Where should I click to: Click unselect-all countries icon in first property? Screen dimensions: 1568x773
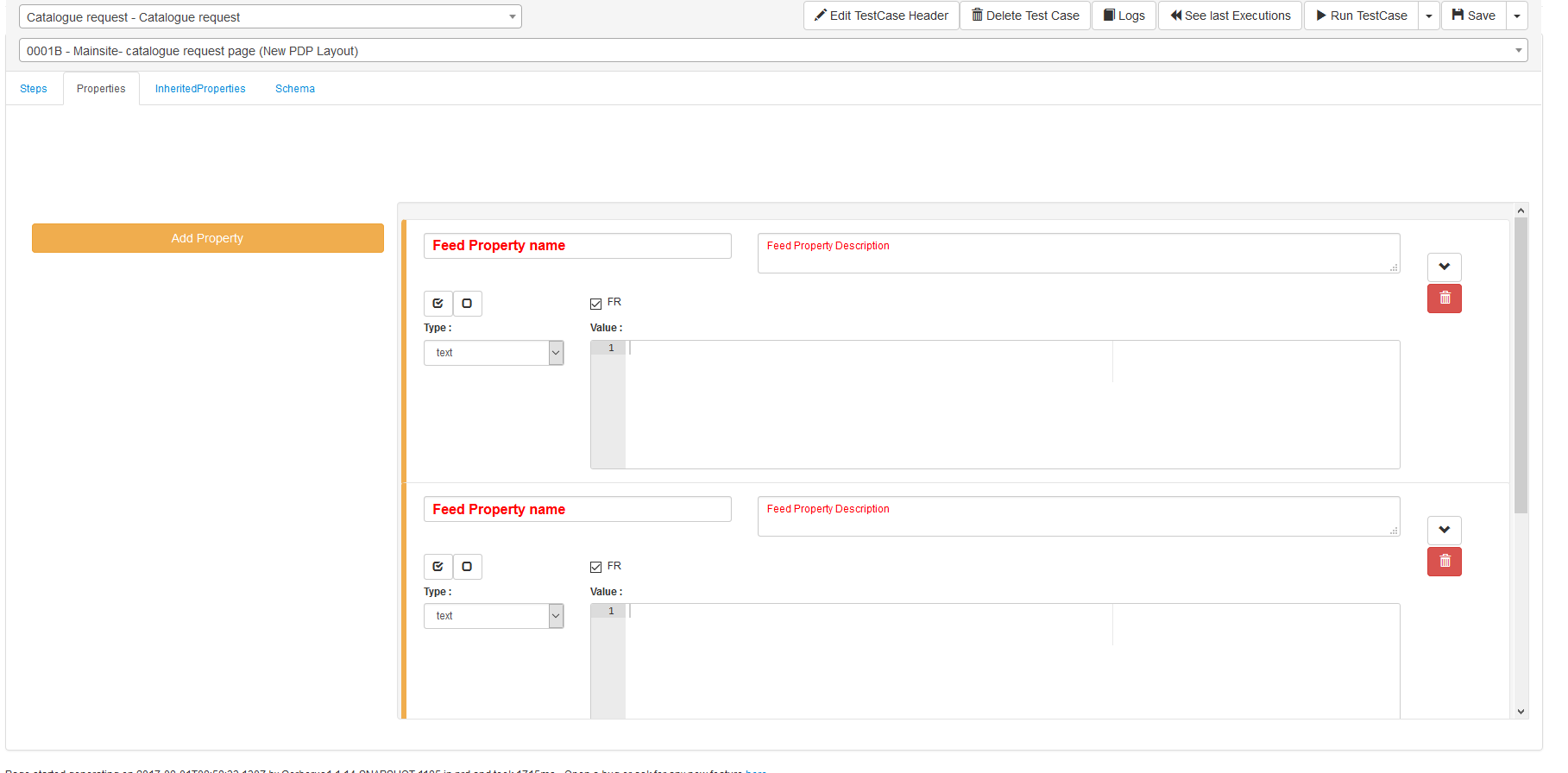[x=467, y=304]
